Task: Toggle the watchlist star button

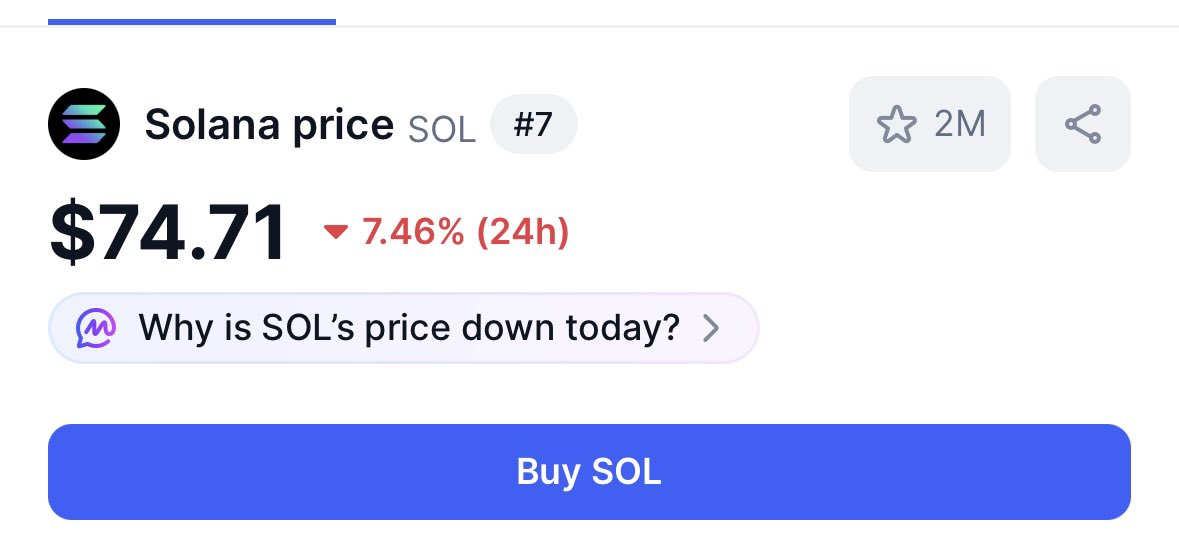Action: (929, 124)
